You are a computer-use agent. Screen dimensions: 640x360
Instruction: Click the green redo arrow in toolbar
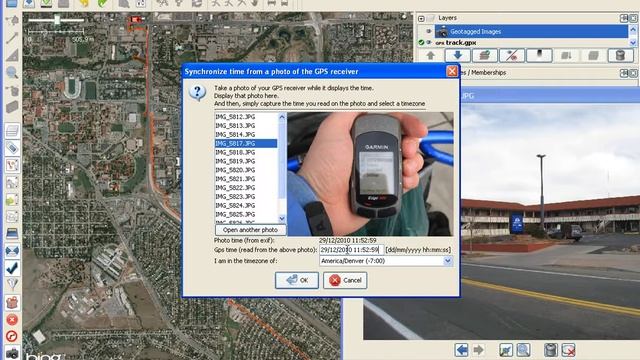coord(102,4)
